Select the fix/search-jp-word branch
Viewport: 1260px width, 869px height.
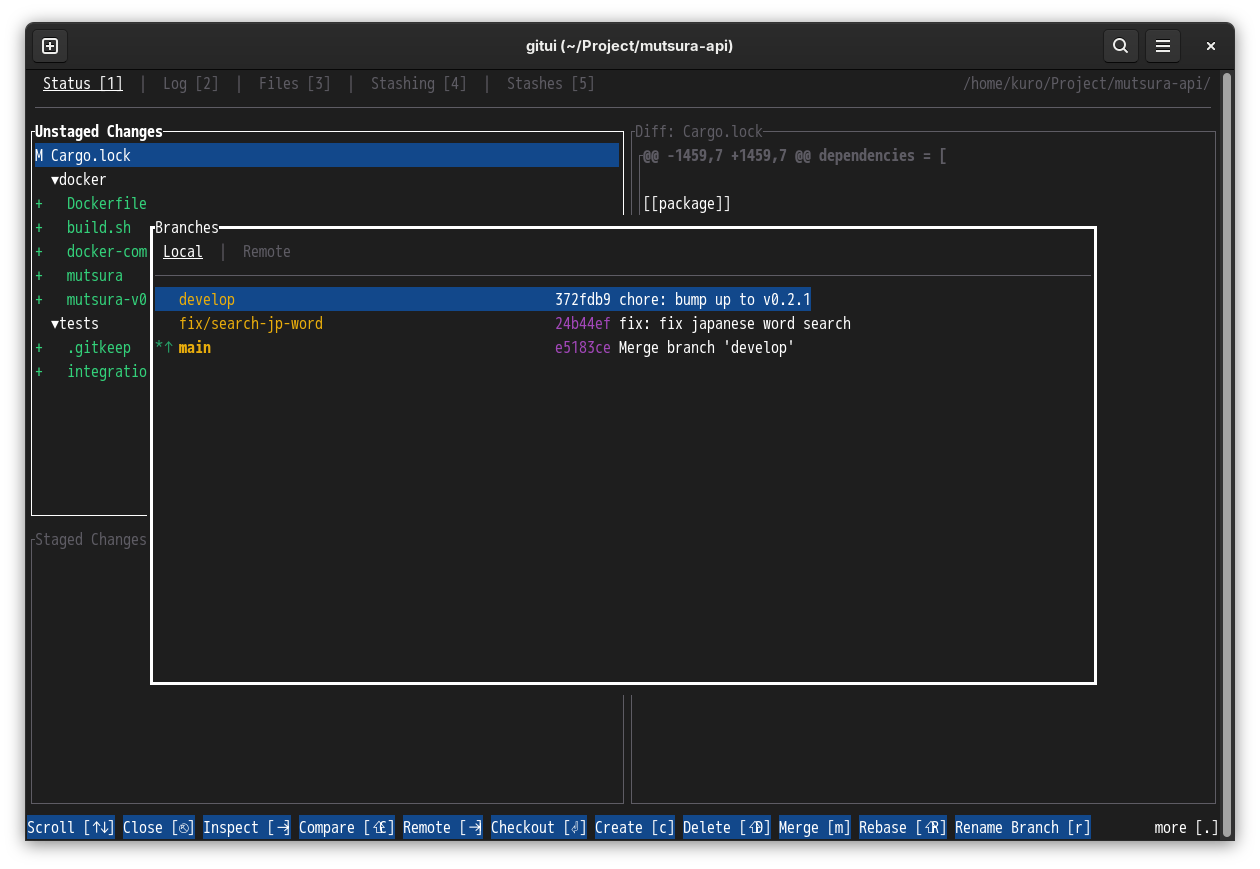(251, 324)
